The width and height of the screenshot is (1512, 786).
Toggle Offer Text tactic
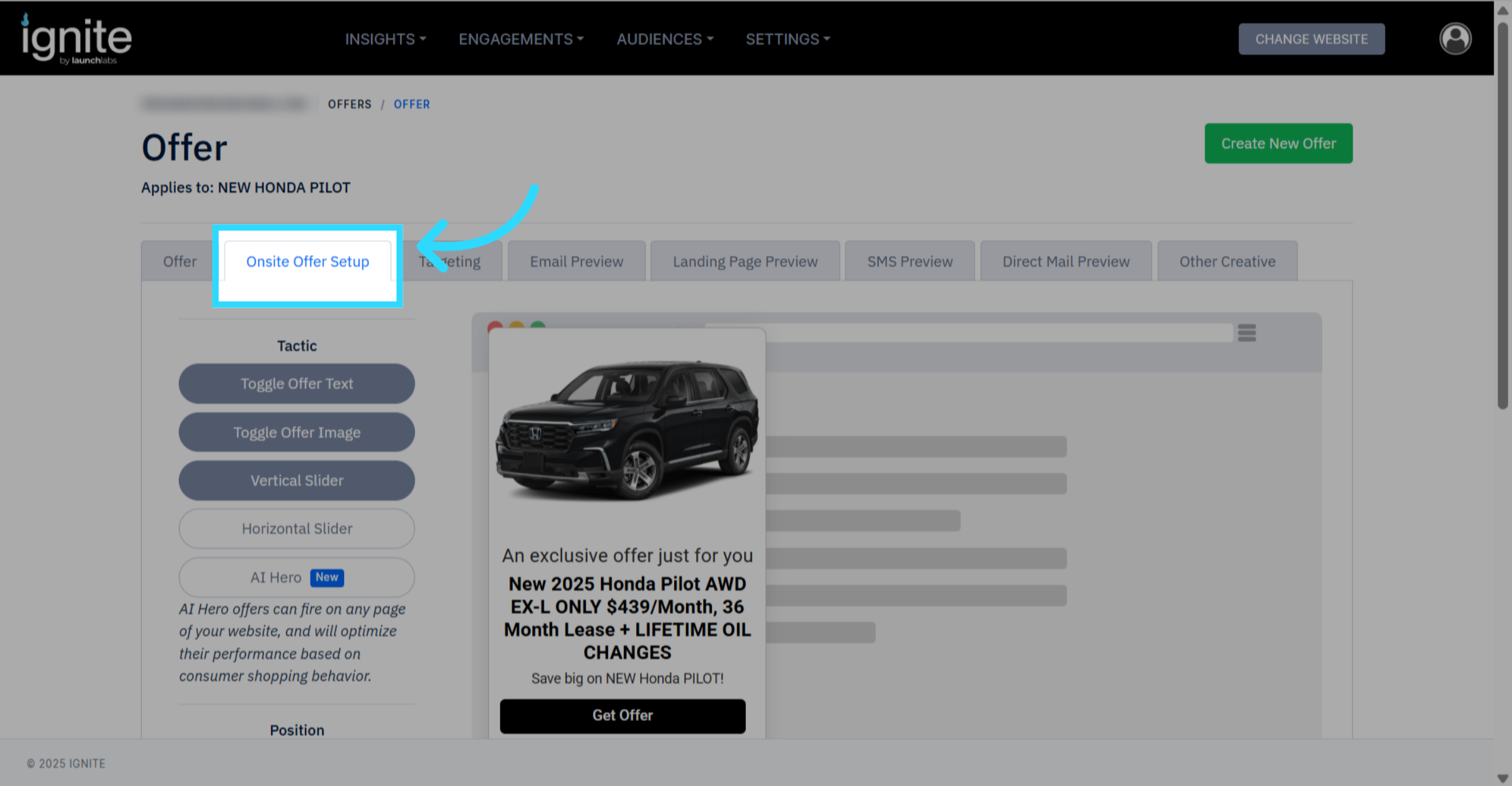[297, 384]
